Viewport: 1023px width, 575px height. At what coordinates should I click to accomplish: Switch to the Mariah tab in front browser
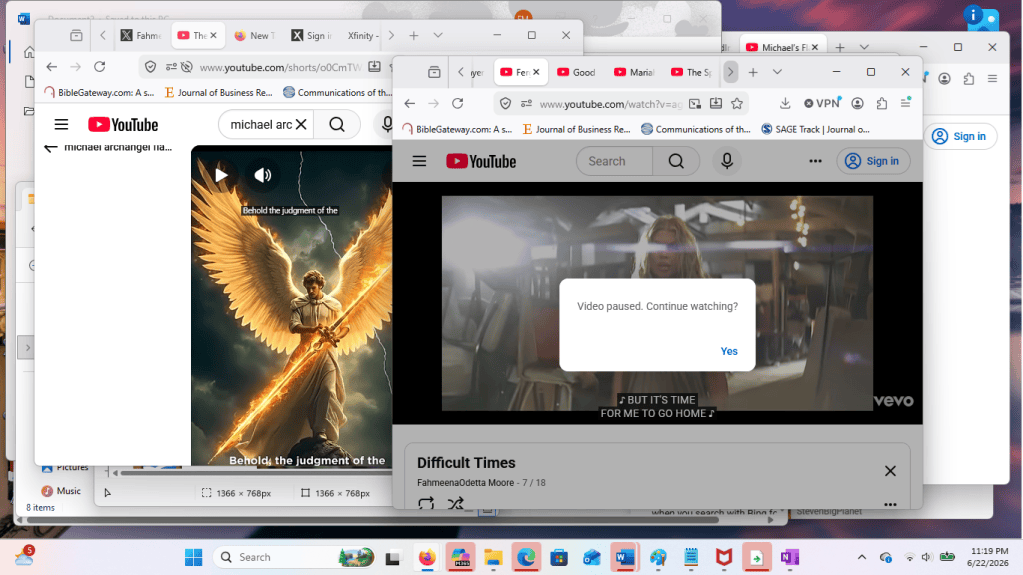click(634, 72)
